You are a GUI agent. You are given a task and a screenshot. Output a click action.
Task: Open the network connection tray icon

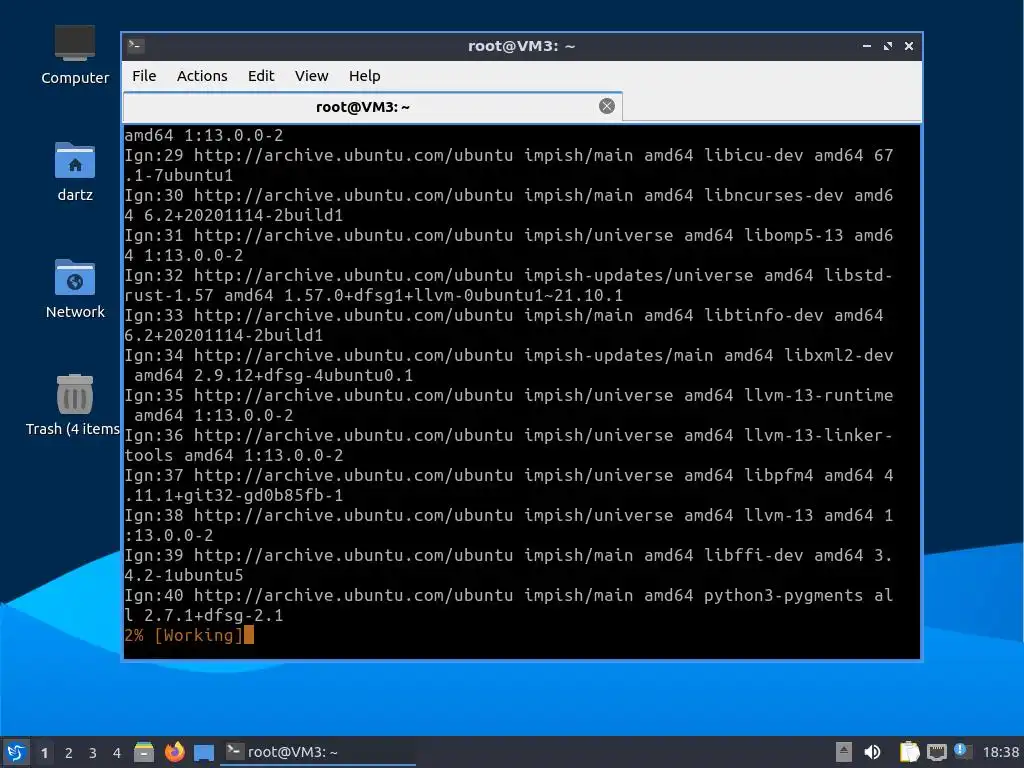(x=936, y=752)
